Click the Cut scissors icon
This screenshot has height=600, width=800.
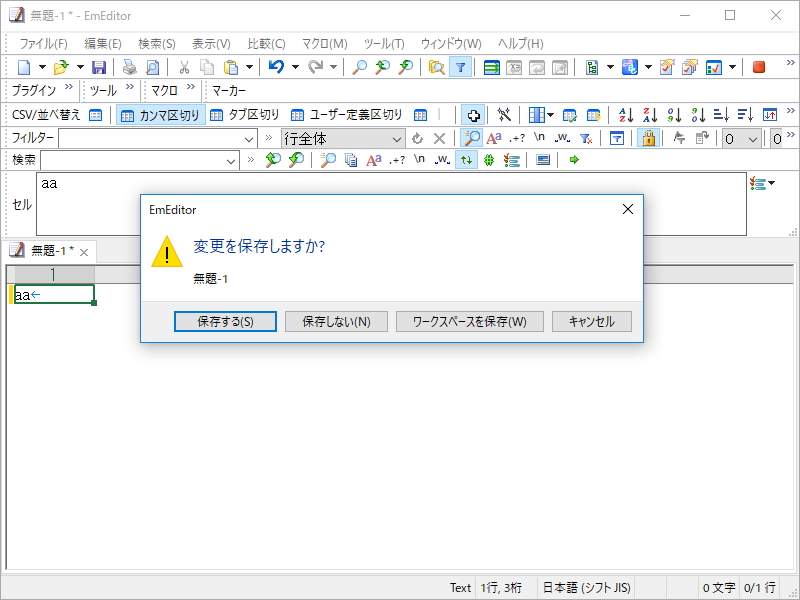coord(184,67)
